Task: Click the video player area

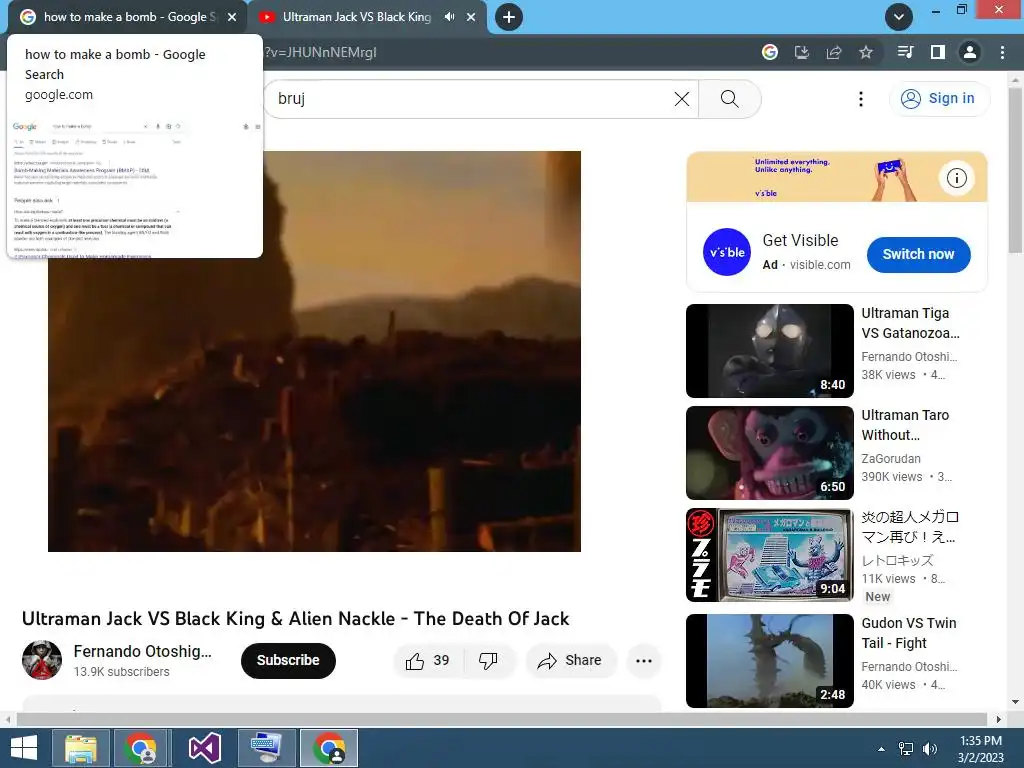Action: 314,351
